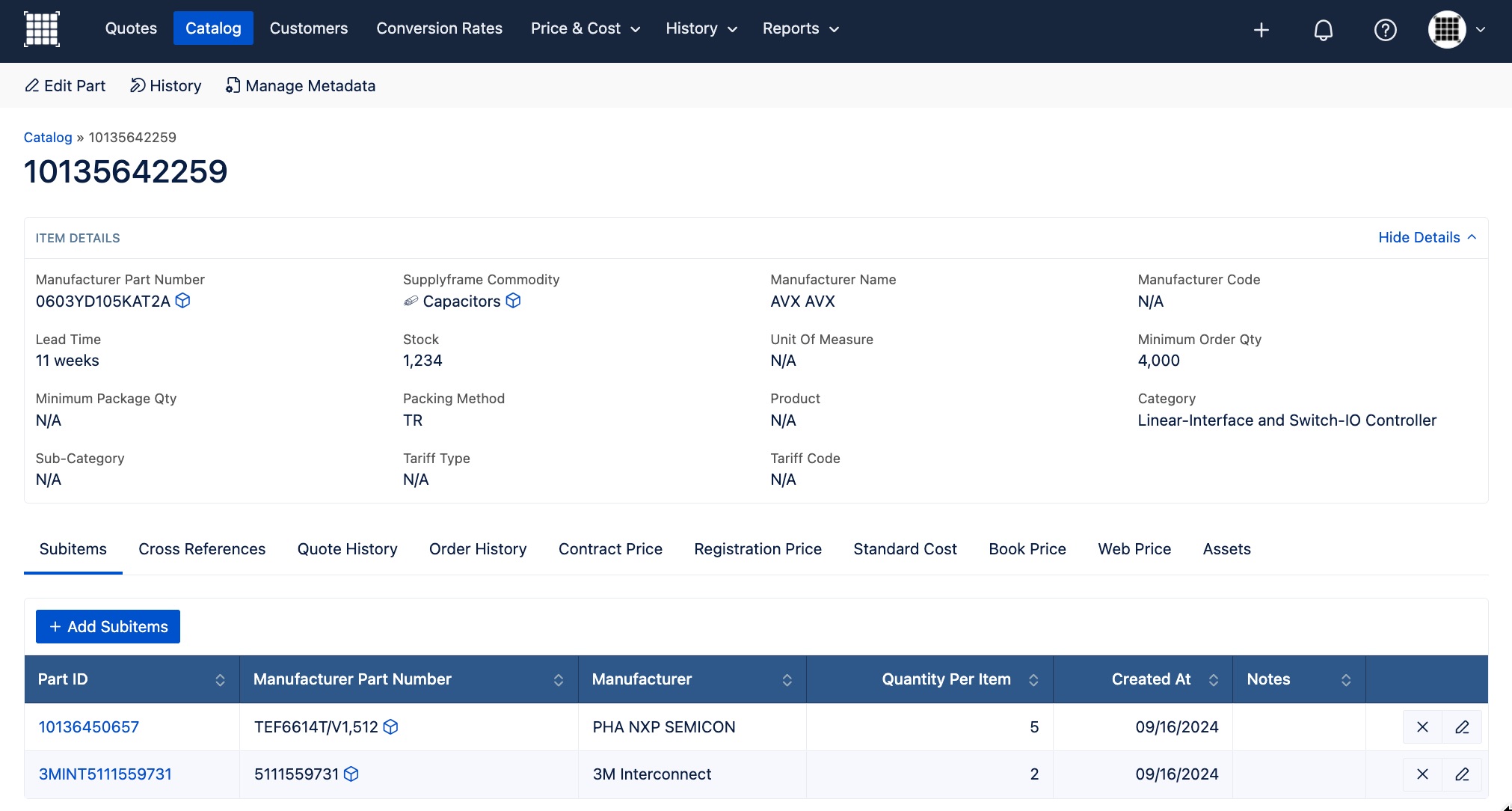Open part link 10136450657
This screenshot has width=1512, height=811.
[89, 727]
